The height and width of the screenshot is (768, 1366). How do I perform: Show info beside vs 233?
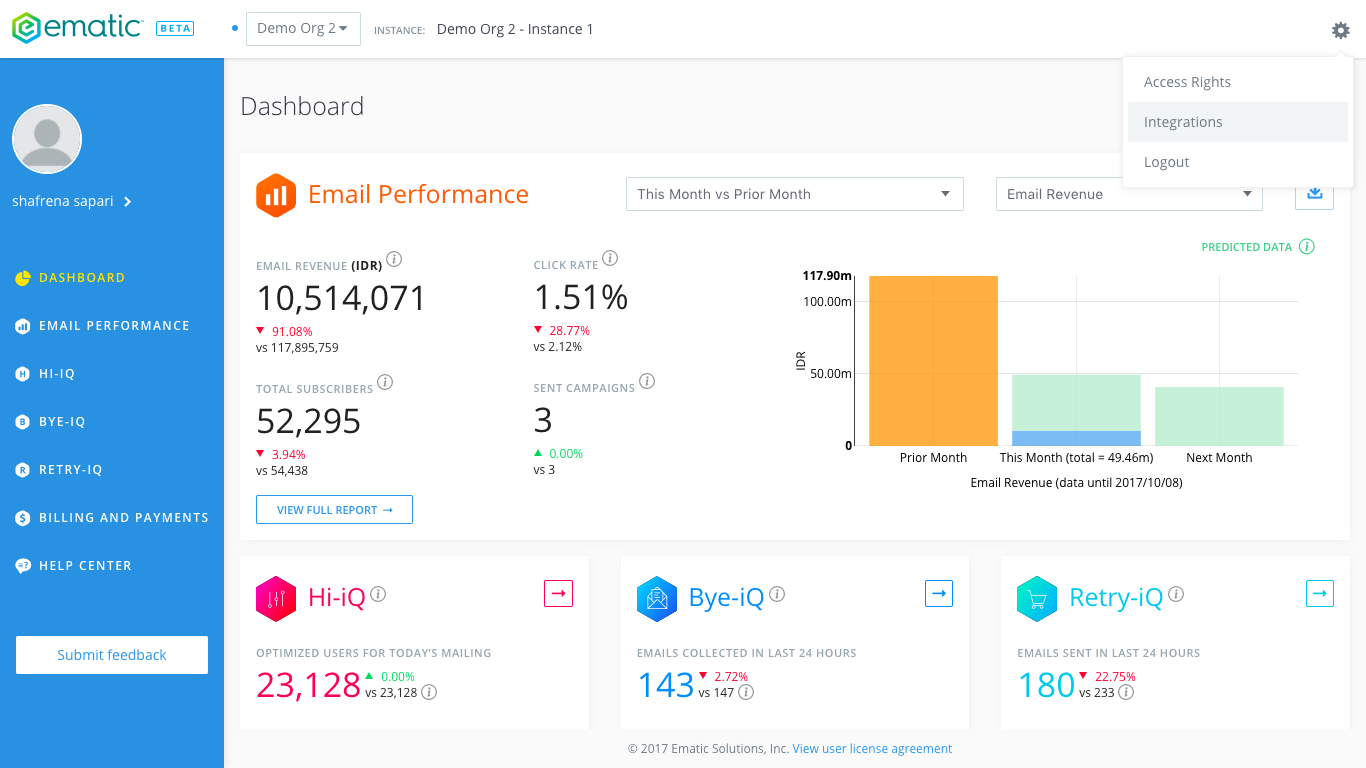tap(1126, 692)
